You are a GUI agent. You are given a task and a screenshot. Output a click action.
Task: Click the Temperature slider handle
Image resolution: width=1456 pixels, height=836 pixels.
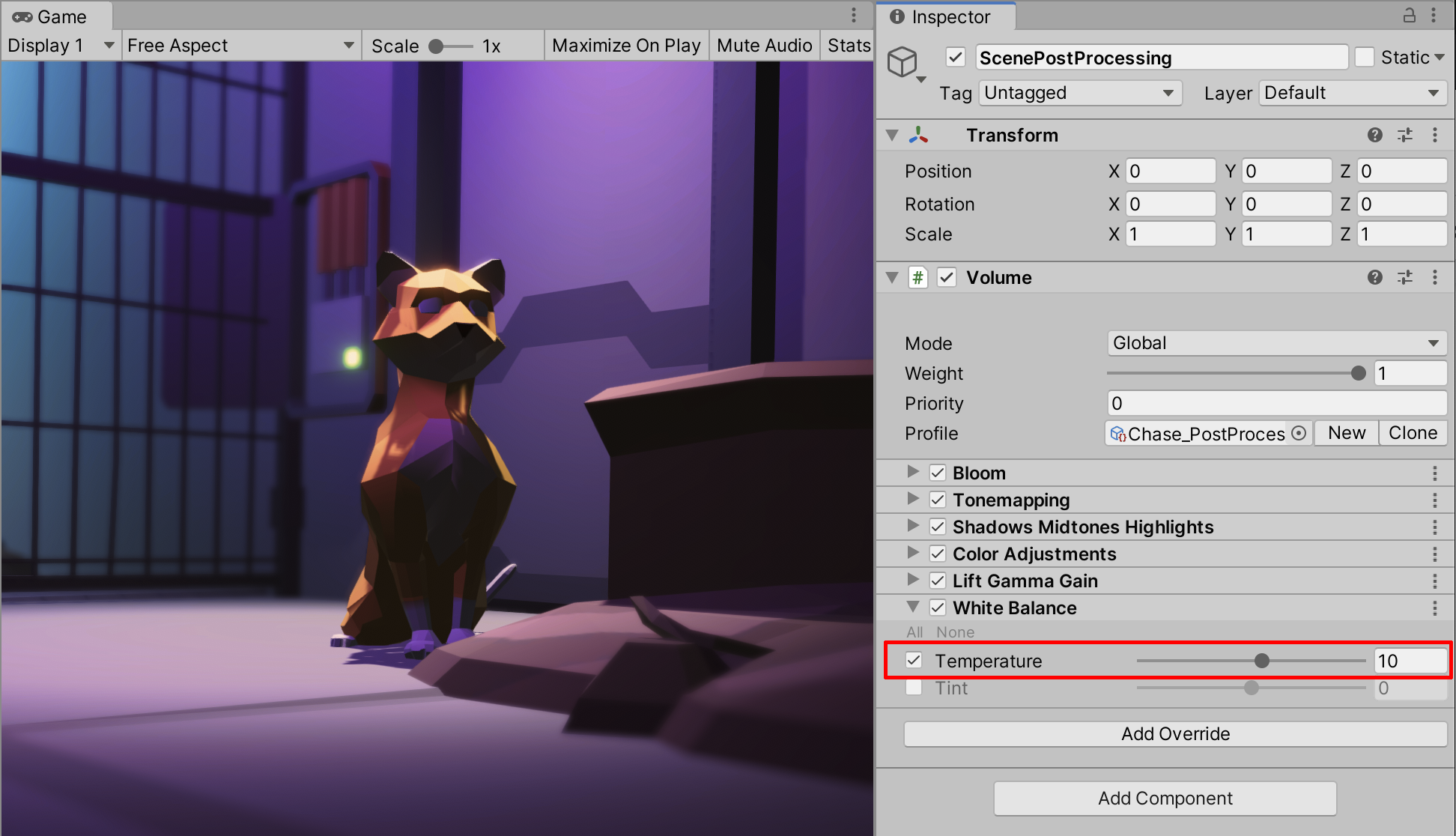click(1262, 661)
